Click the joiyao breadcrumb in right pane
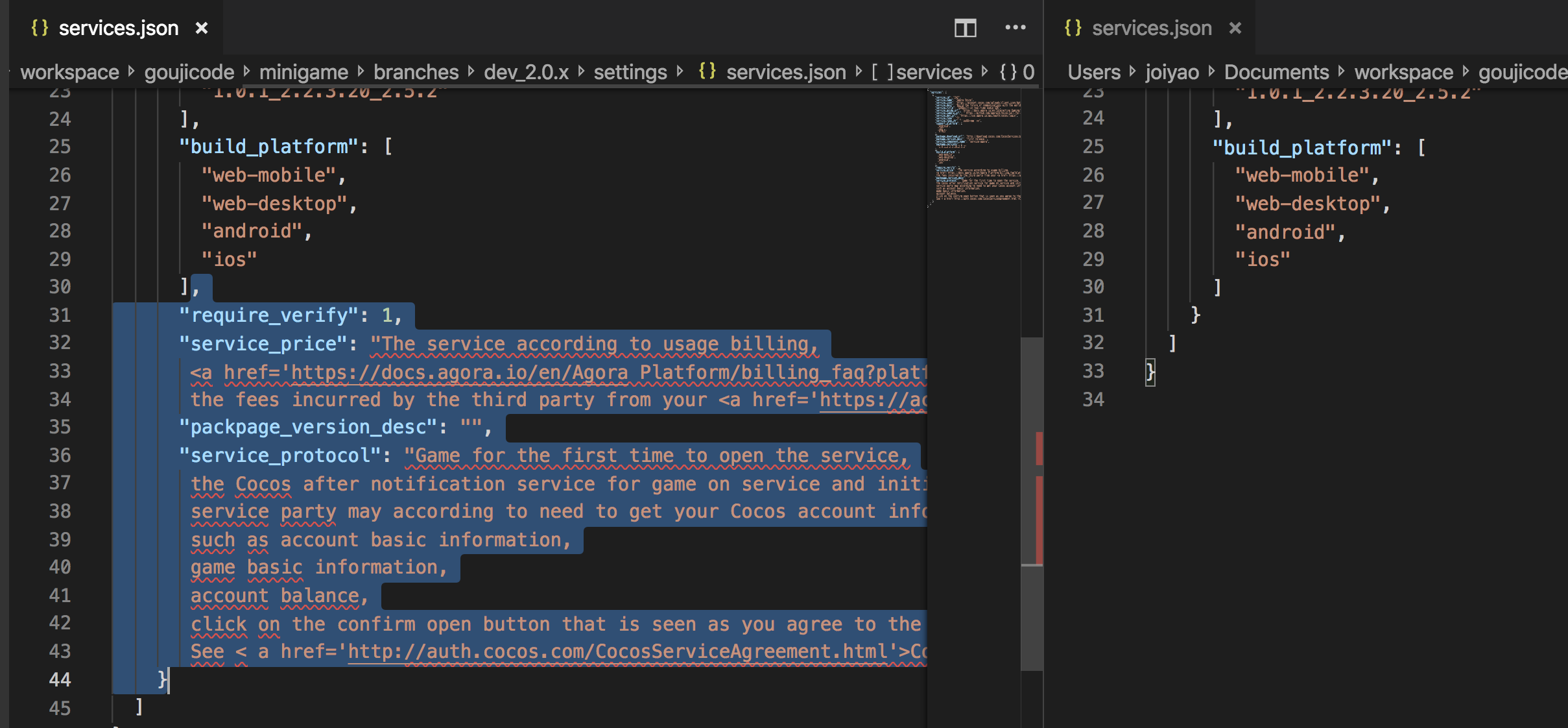The width and height of the screenshot is (1568, 728). [x=1172, y=72]
